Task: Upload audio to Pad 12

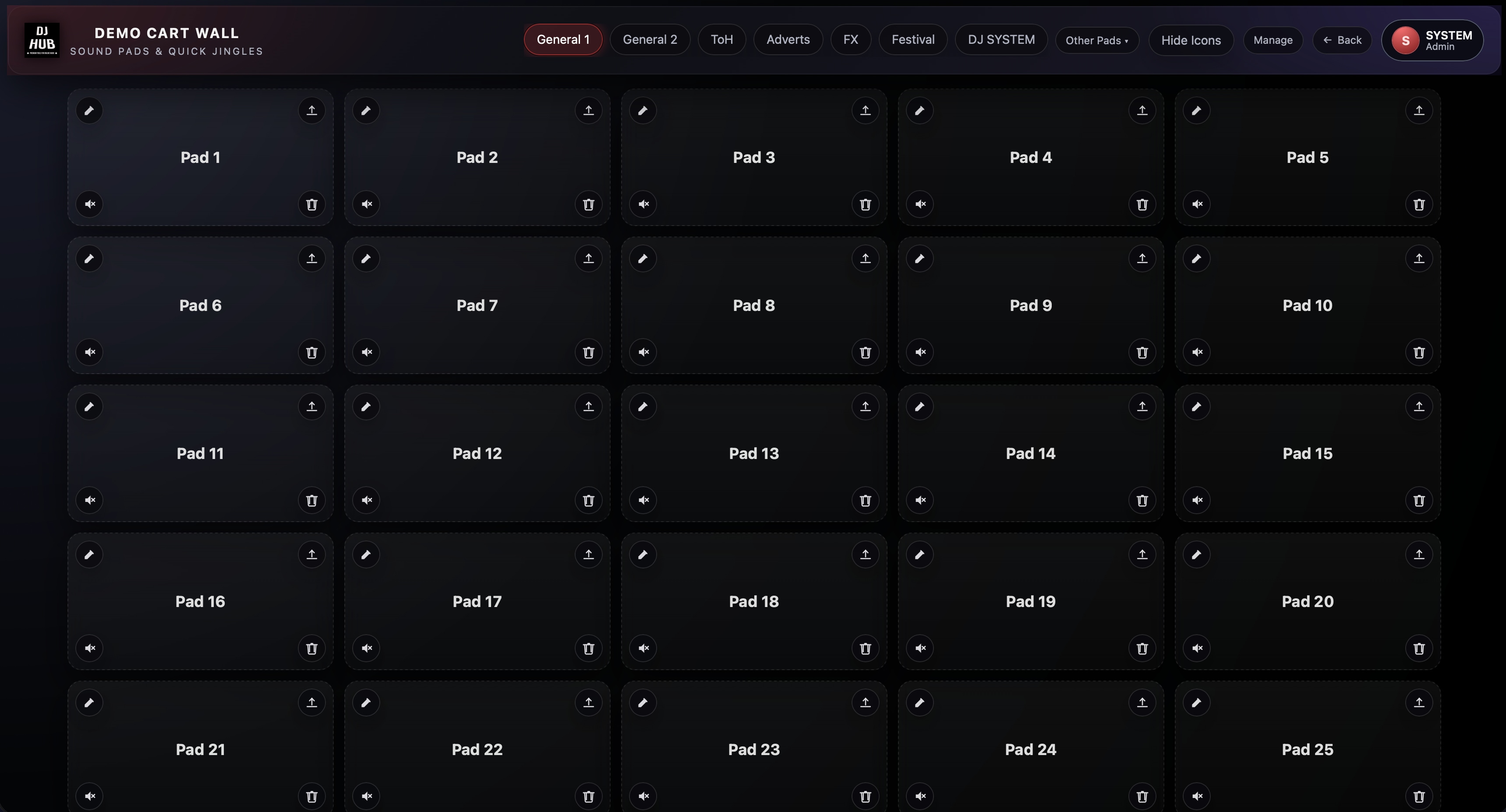Action: [x=589, y=406]
